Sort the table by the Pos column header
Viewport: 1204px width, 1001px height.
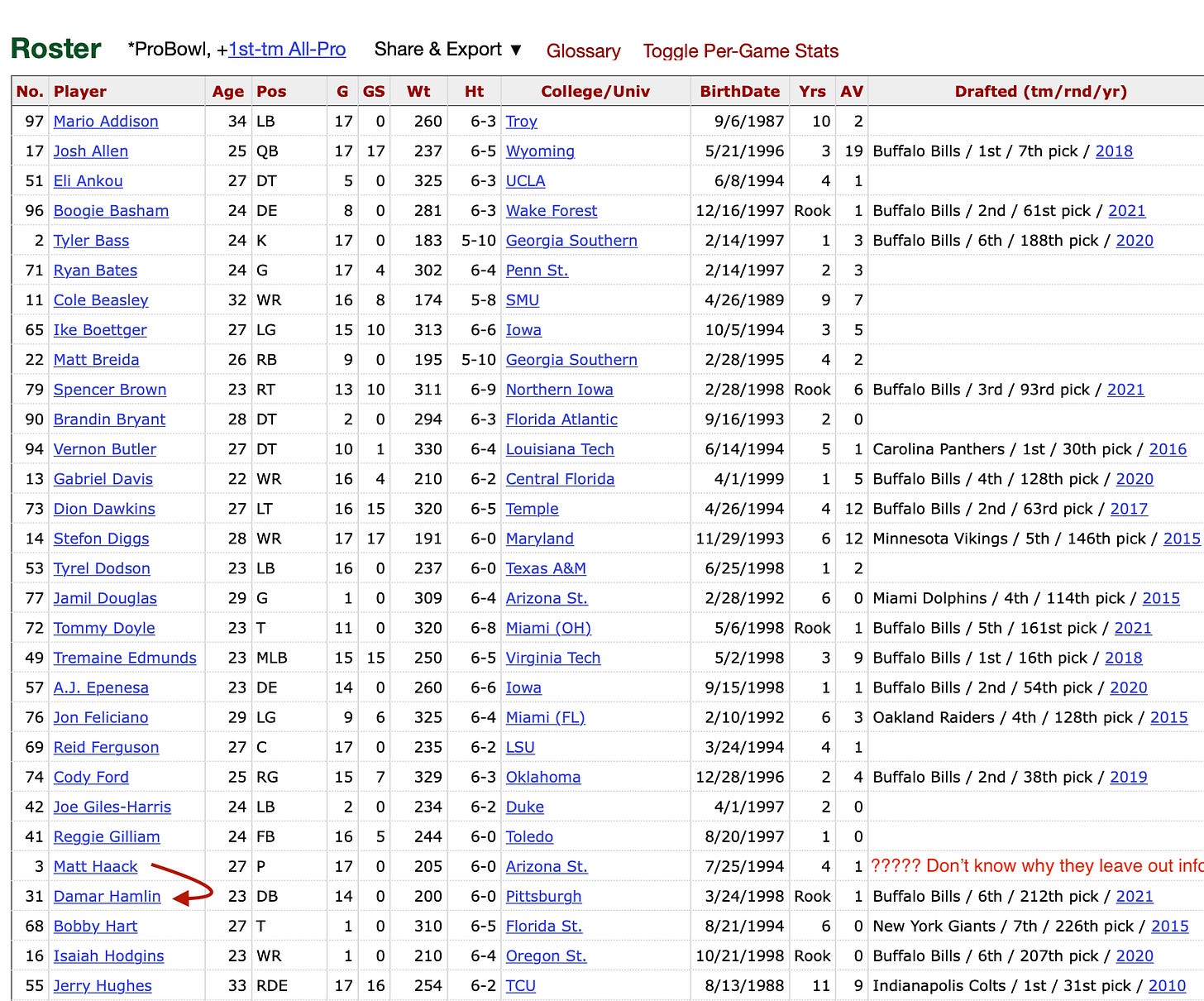coord(271,91)
